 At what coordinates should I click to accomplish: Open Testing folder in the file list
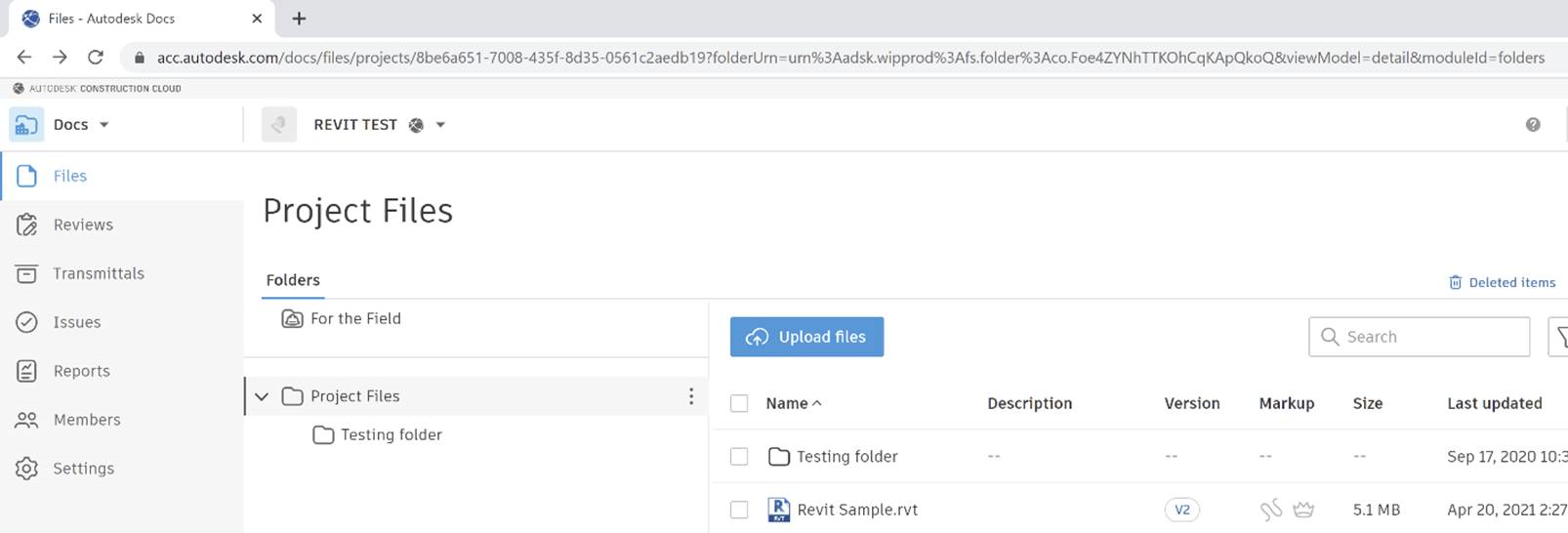click(846, 456)
